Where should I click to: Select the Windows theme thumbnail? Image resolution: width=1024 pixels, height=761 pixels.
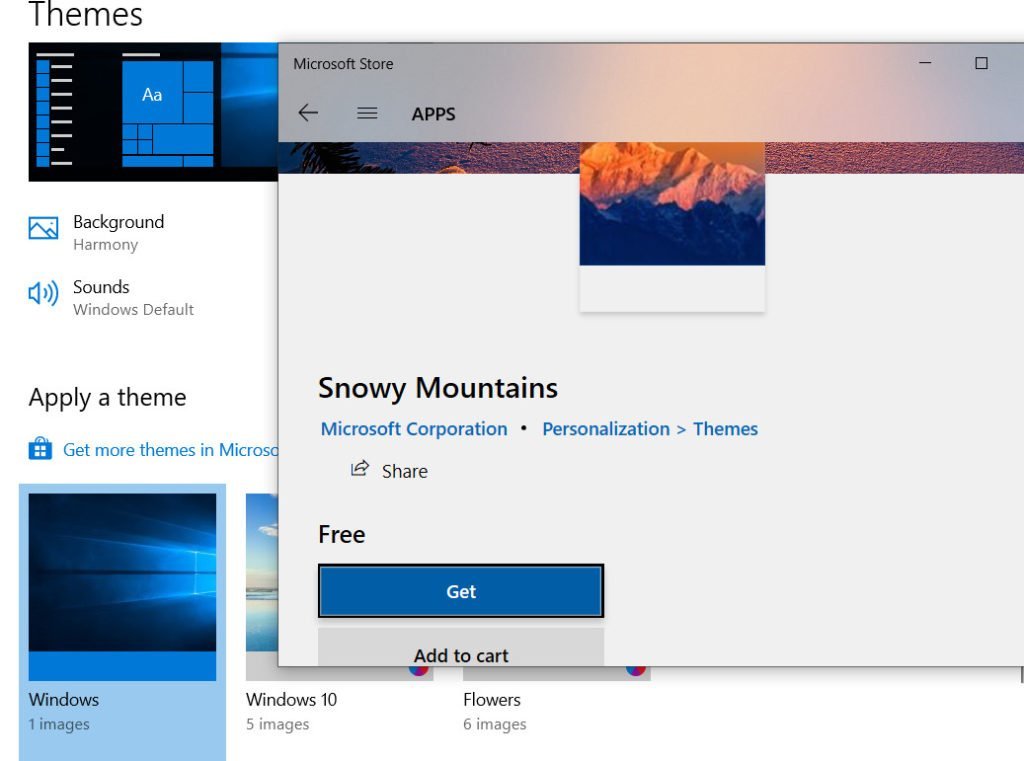click(122, 587)
